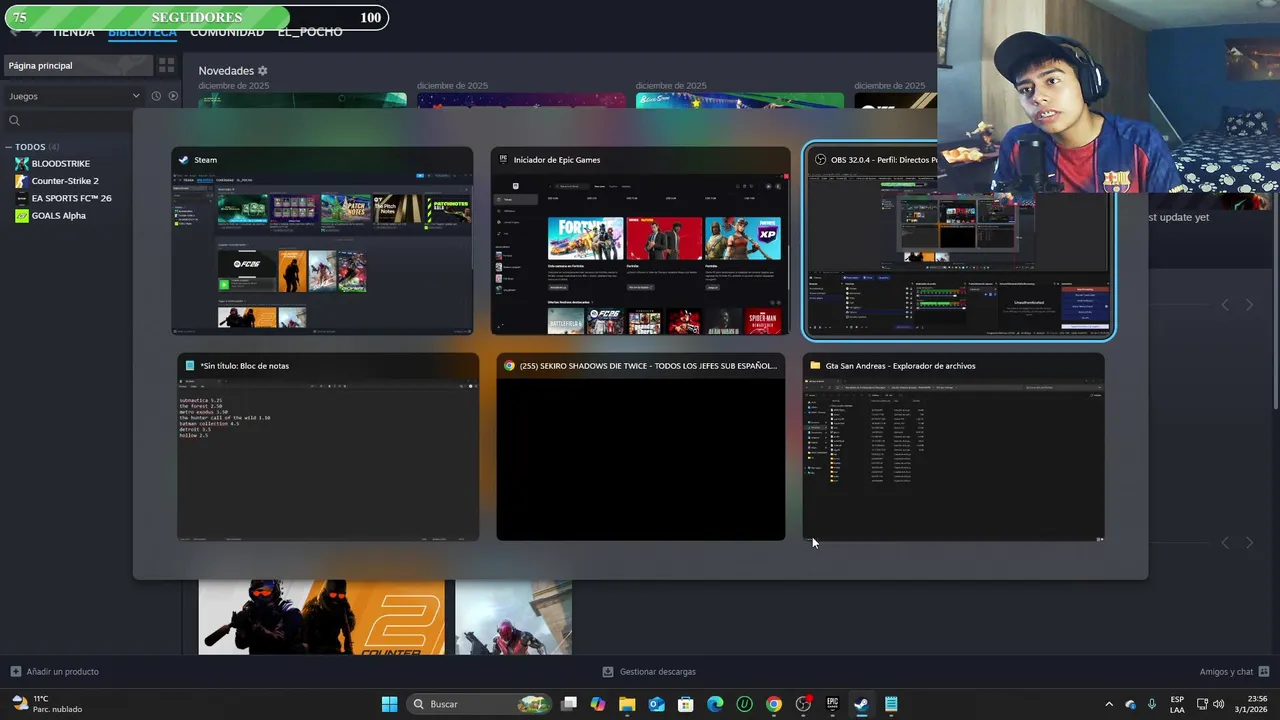The width and height of the screenshot is (1280, 720).
Task: Switch to the Steam window thumbnail
Action: (x=322, y=241)
